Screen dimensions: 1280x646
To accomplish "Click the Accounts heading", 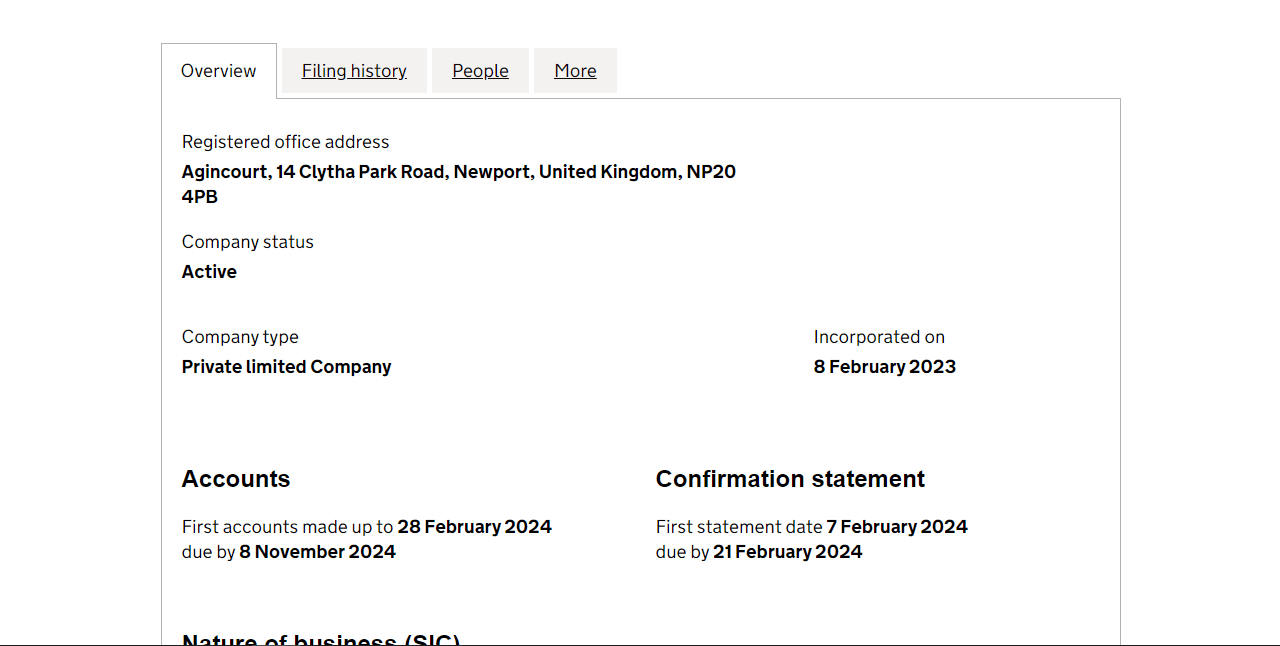I will point(236,479).
